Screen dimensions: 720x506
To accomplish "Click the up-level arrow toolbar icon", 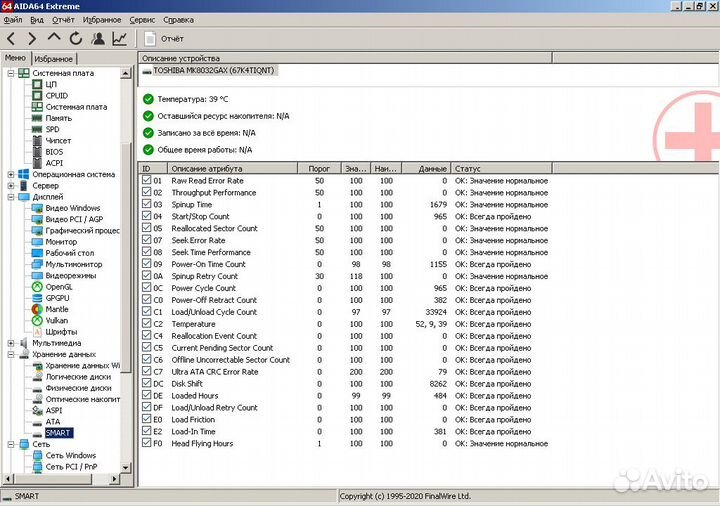I will [54, 37].
